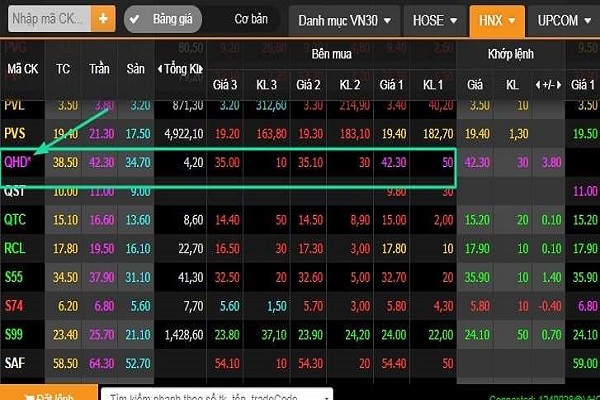Click the left arrow beside Tổng KL
600x400 pixels.
pyautogui.click(x=161, y=69)
